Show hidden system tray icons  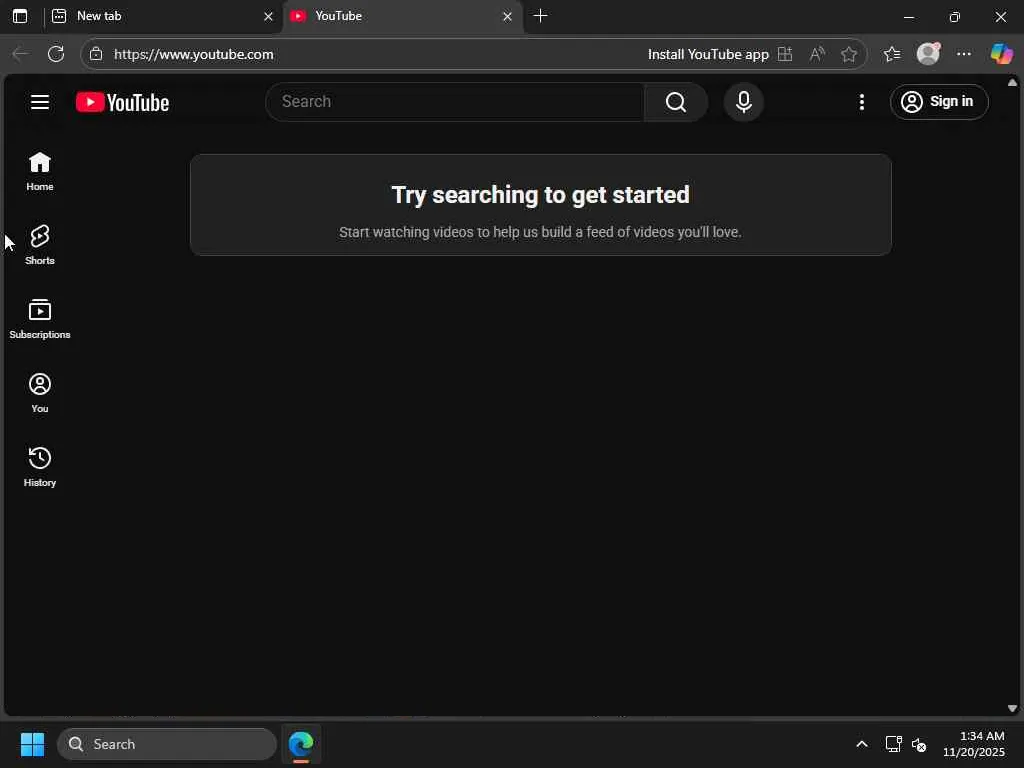(862, 744)
